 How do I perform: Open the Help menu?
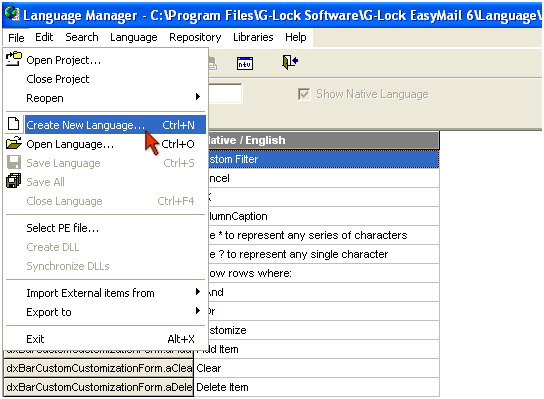[x=296, y=37]
